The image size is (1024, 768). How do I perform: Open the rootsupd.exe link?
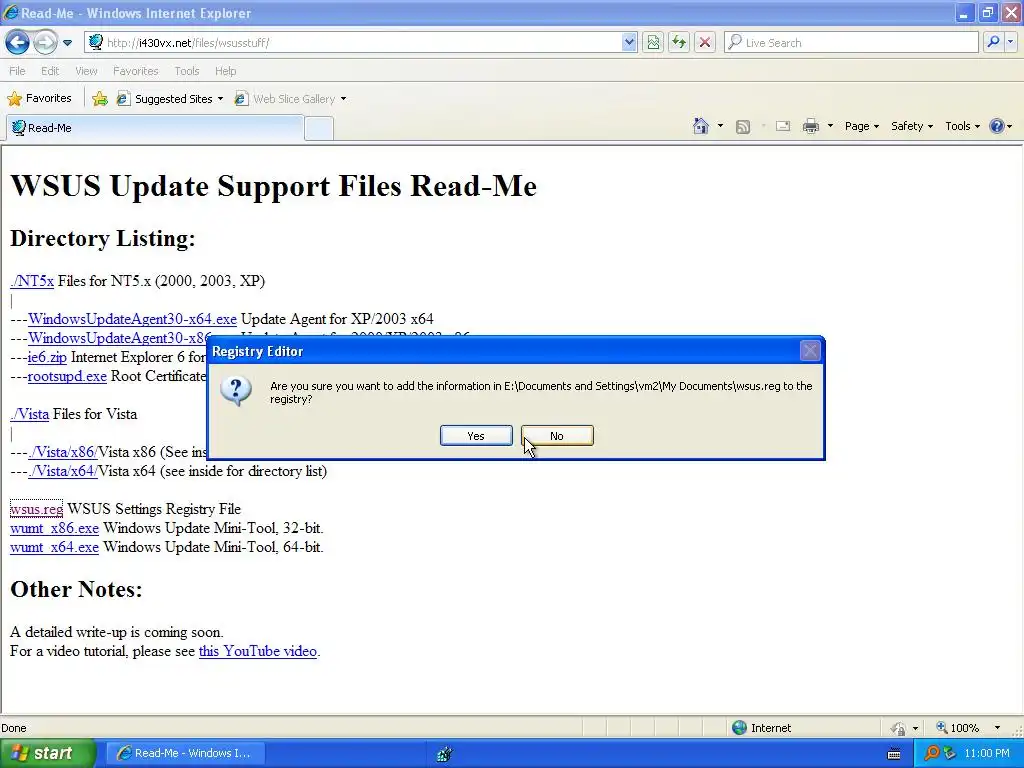[67, 376]
